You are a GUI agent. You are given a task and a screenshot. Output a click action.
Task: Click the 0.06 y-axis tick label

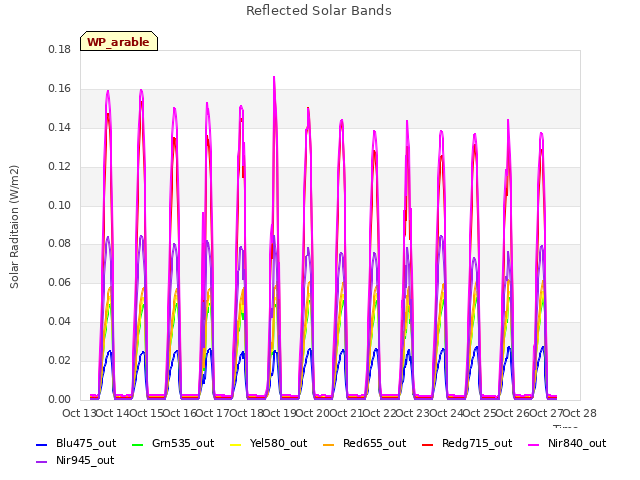pos(60,282)
